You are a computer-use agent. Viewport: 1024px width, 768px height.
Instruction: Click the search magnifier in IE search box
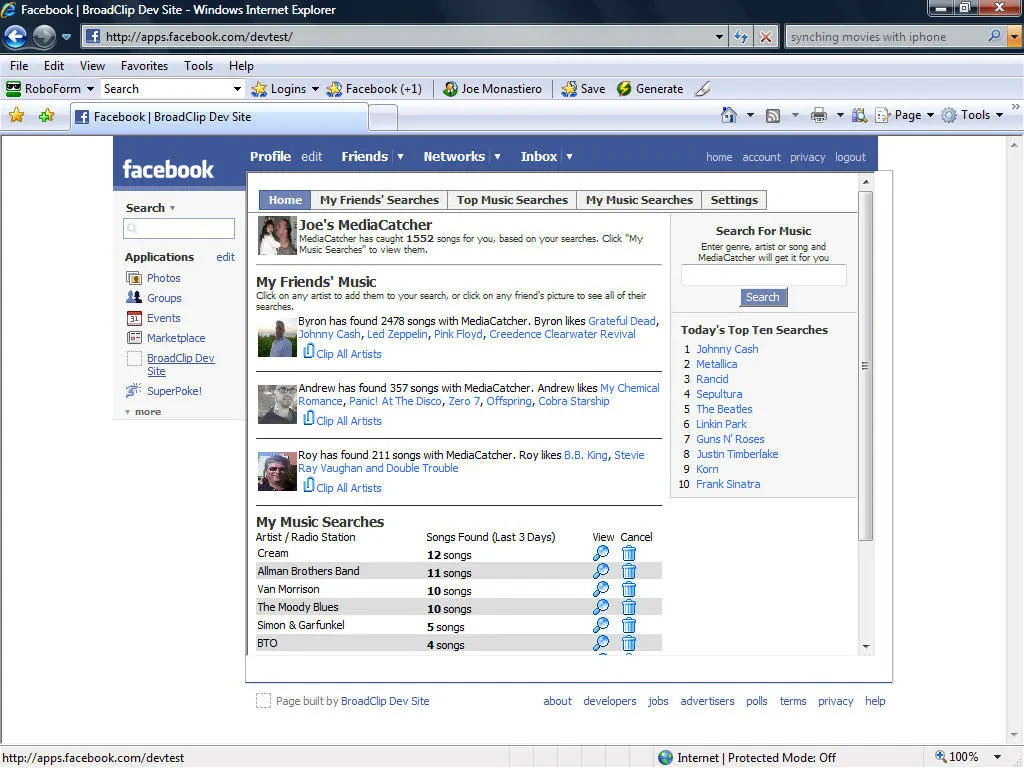(x=994, y=36)
